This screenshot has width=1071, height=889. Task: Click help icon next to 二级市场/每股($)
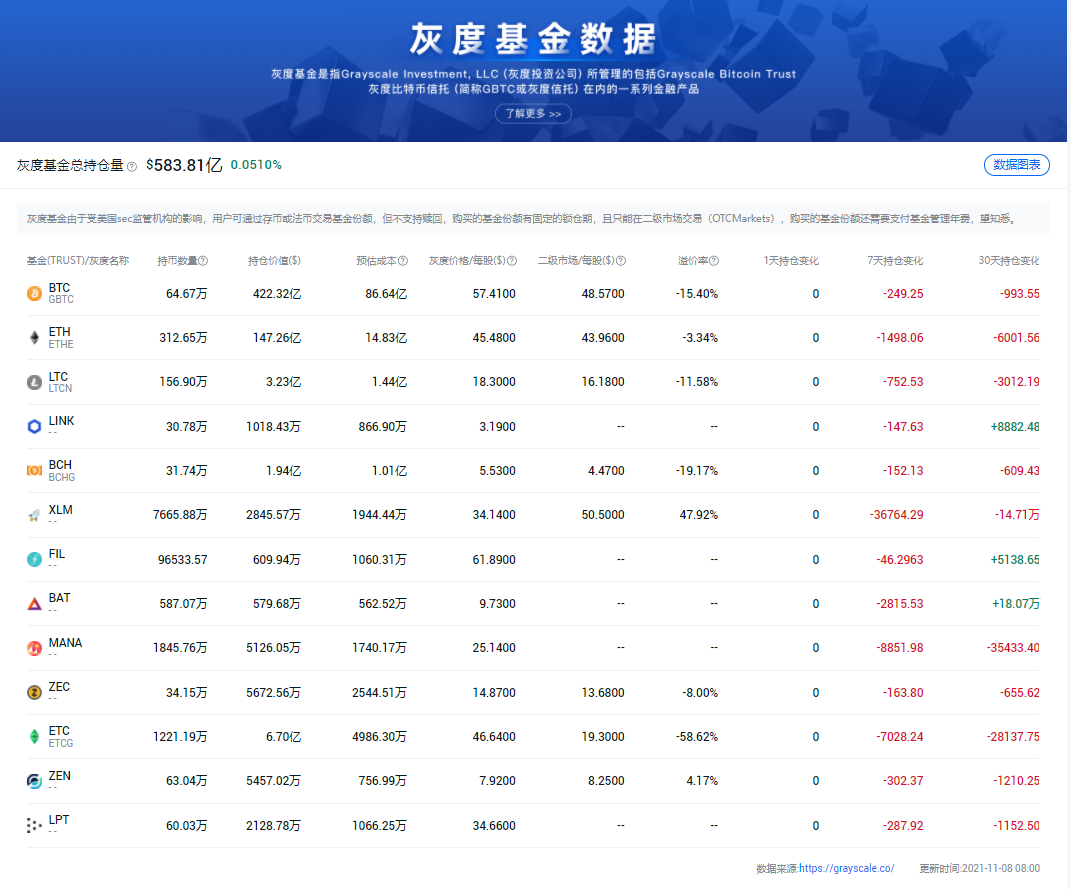pyautogui.click(x=621, y=261)
